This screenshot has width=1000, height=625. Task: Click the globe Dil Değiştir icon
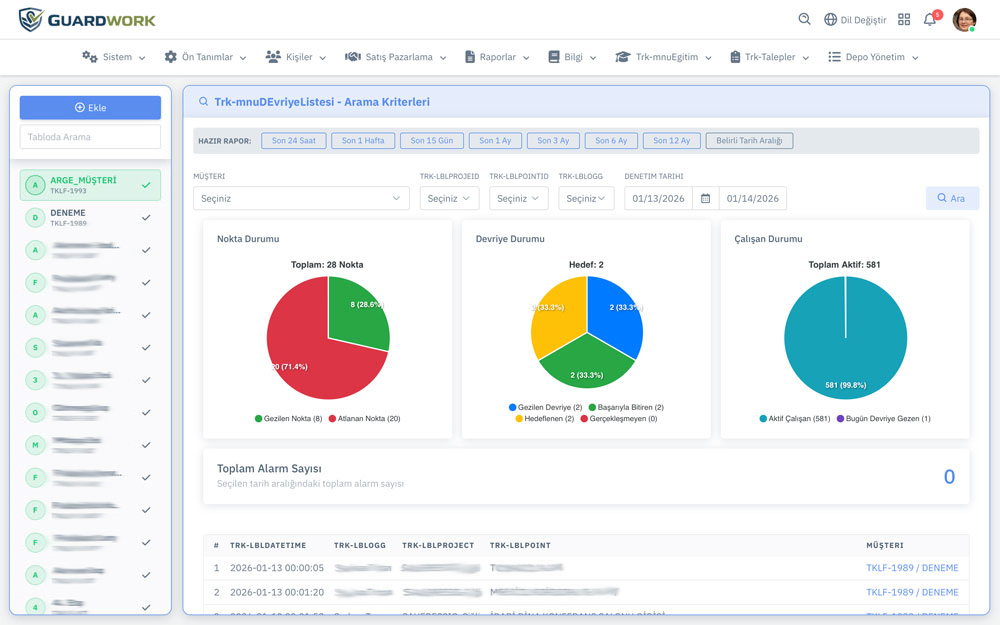coord(830,19)
